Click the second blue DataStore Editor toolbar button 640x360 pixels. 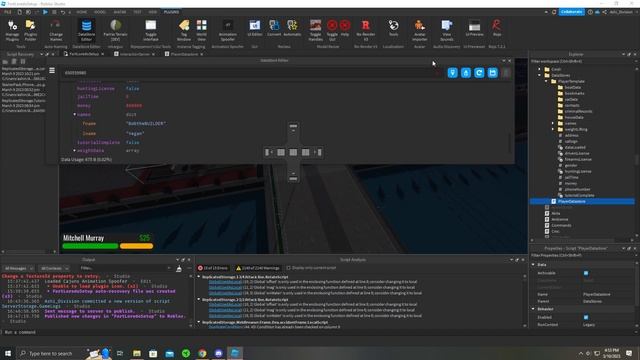[x=466, y=73]
